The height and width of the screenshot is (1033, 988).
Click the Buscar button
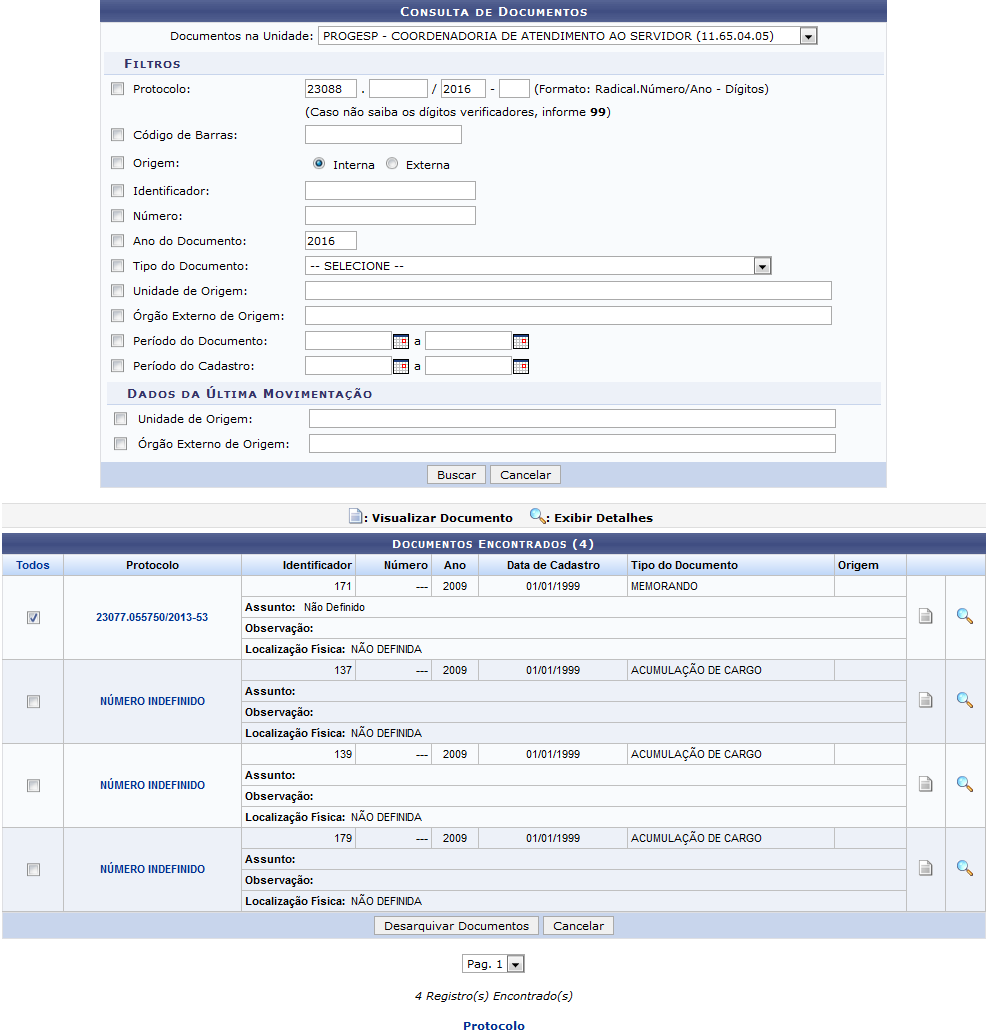(x=456, y=475)
